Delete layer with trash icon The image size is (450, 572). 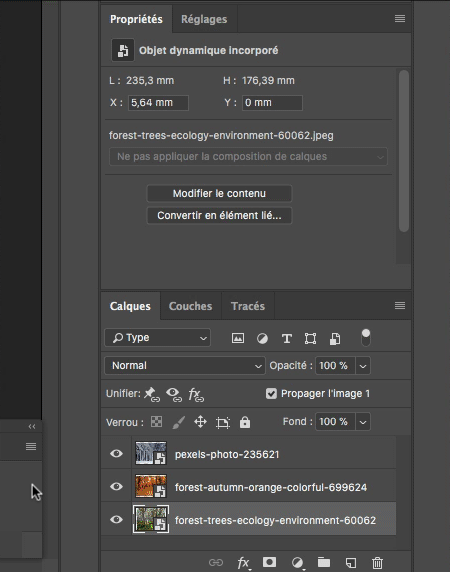pos(377,563)
